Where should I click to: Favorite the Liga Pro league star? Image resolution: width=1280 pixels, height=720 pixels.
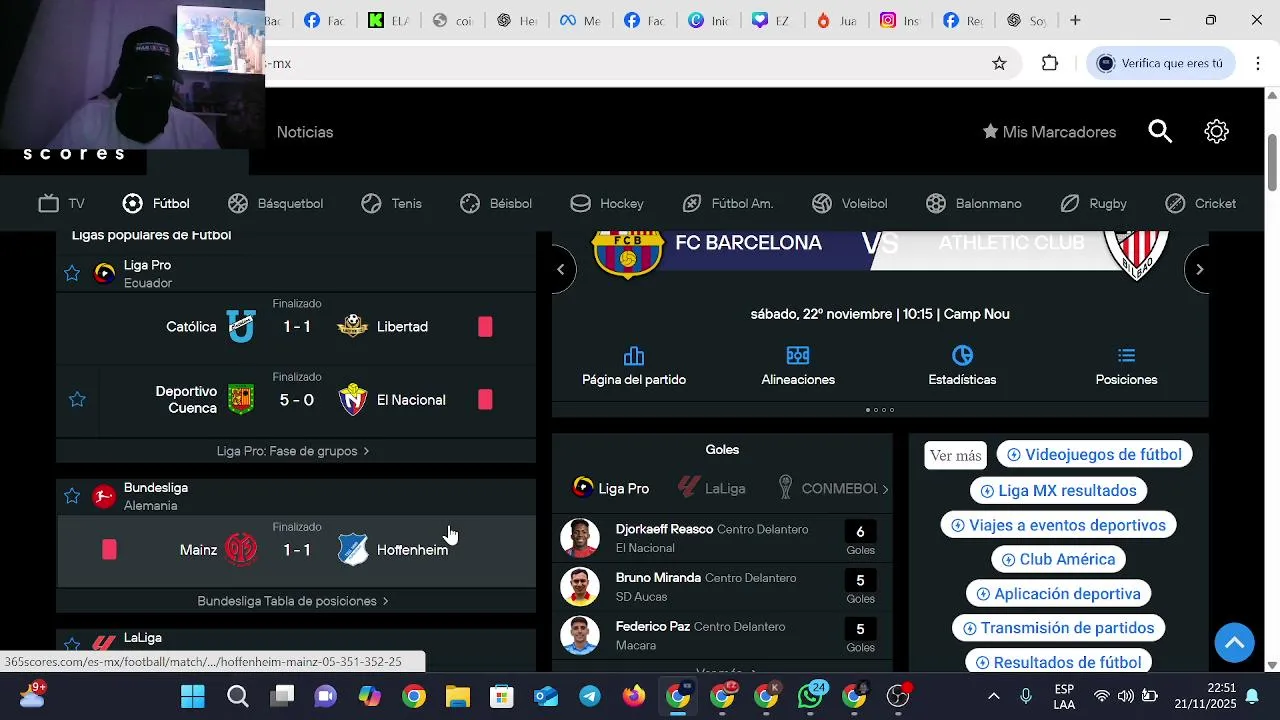pos(72,274)
